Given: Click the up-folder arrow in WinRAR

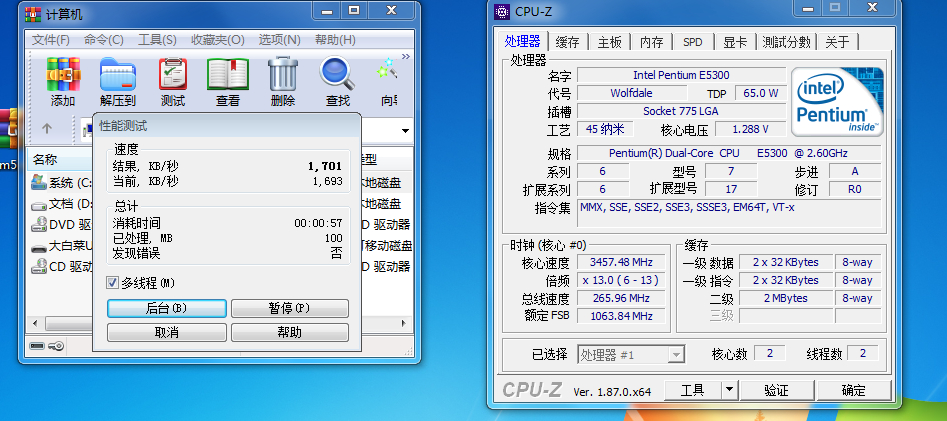Looking at the screenshot, I should 47,129.
